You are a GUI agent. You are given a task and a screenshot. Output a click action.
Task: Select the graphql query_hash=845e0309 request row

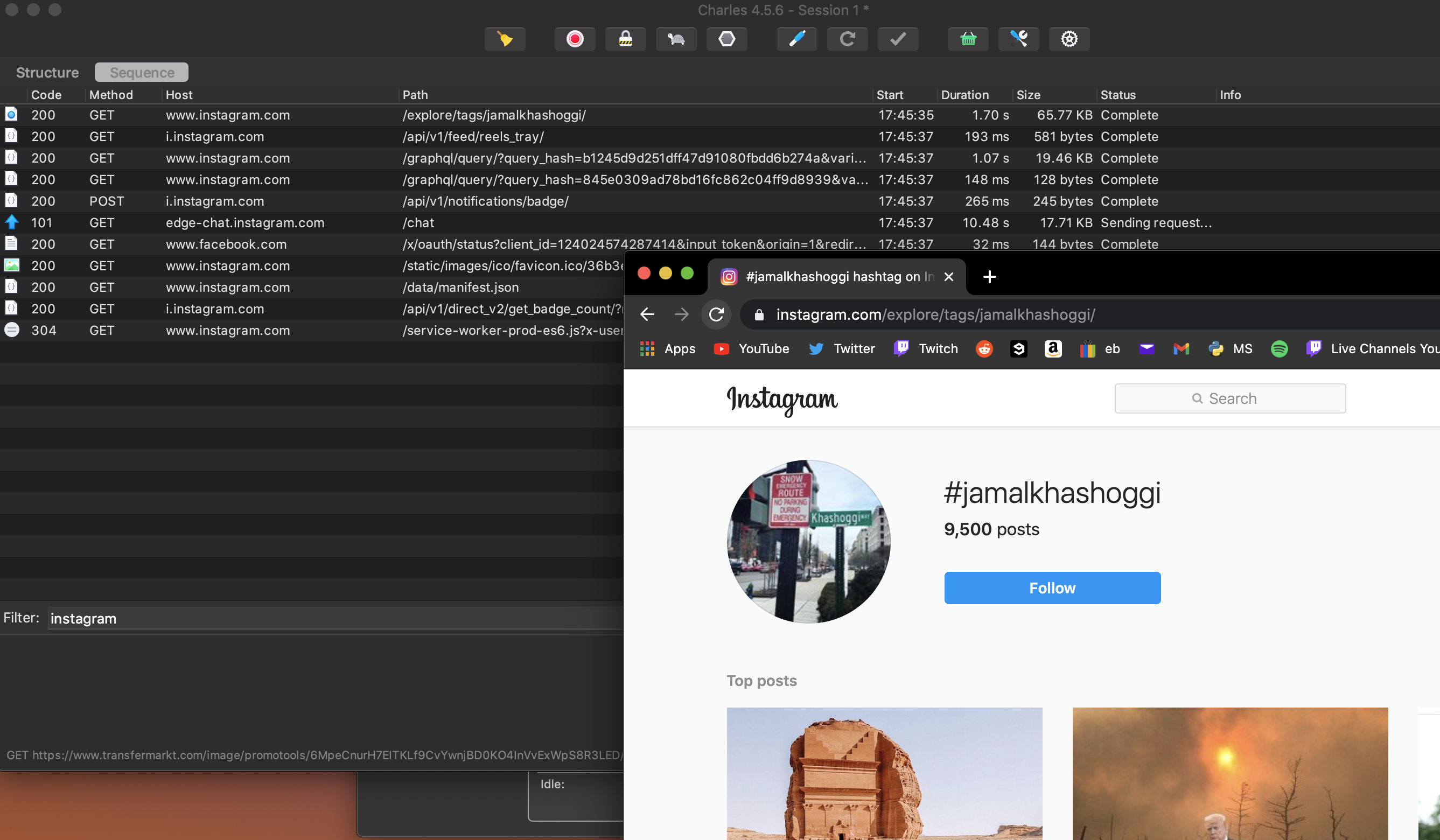click(x=720, y=179)
